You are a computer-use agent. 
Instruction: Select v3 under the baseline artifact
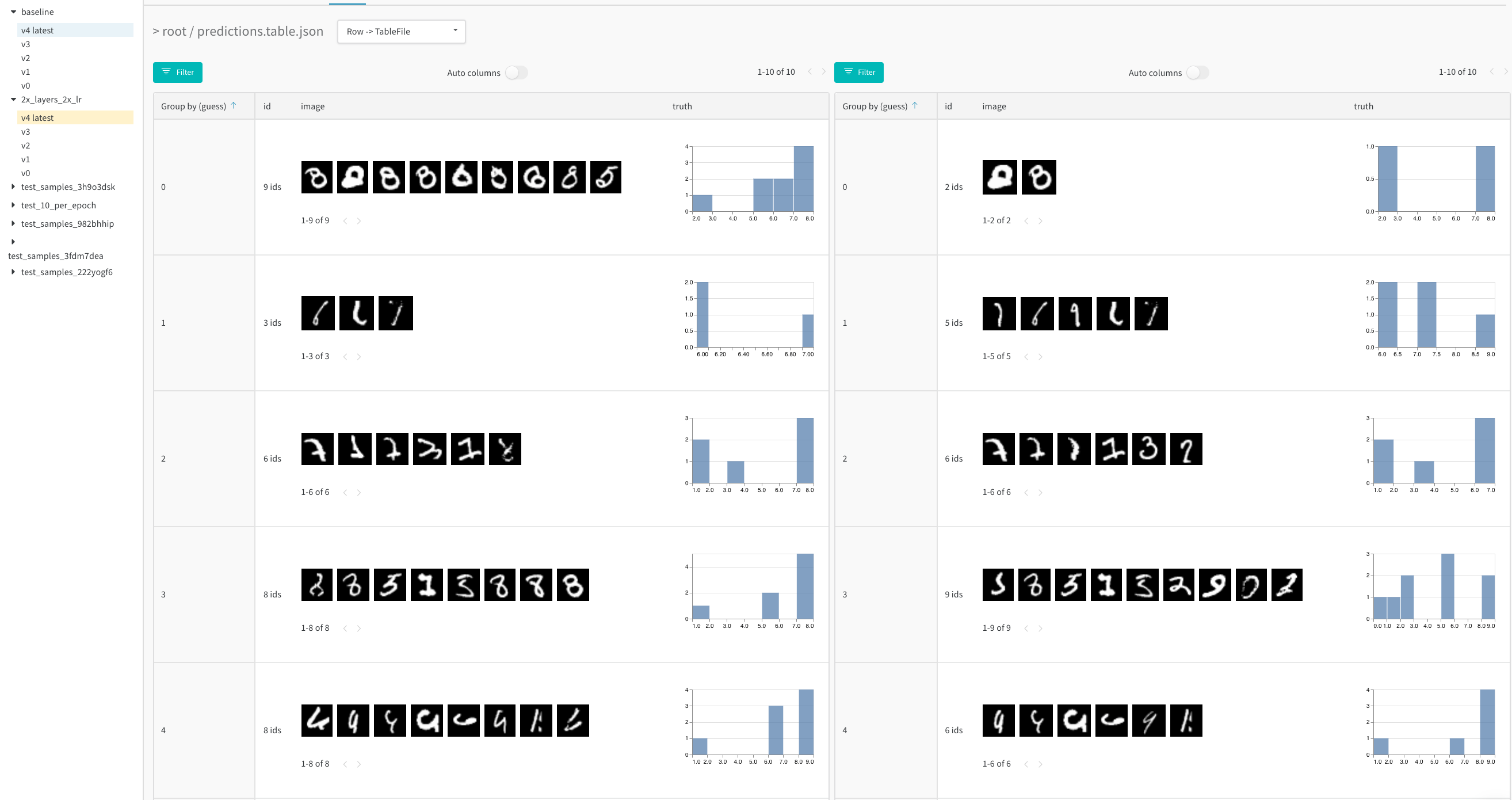click(x=26, y=44)
